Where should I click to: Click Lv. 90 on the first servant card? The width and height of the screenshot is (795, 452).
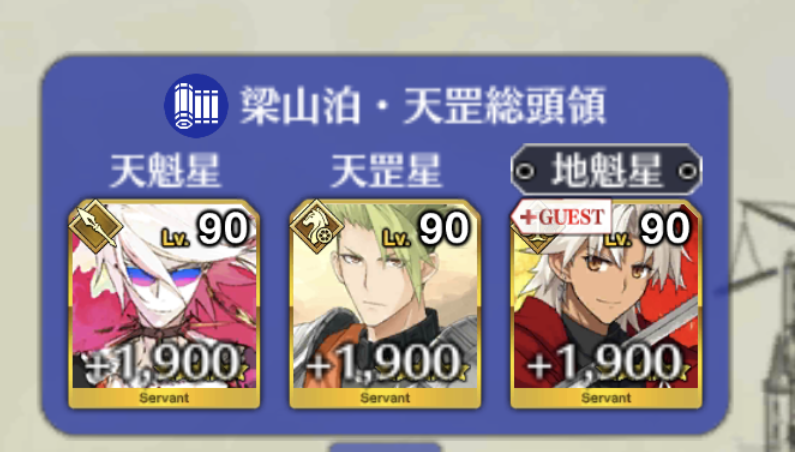pos(205,229)
